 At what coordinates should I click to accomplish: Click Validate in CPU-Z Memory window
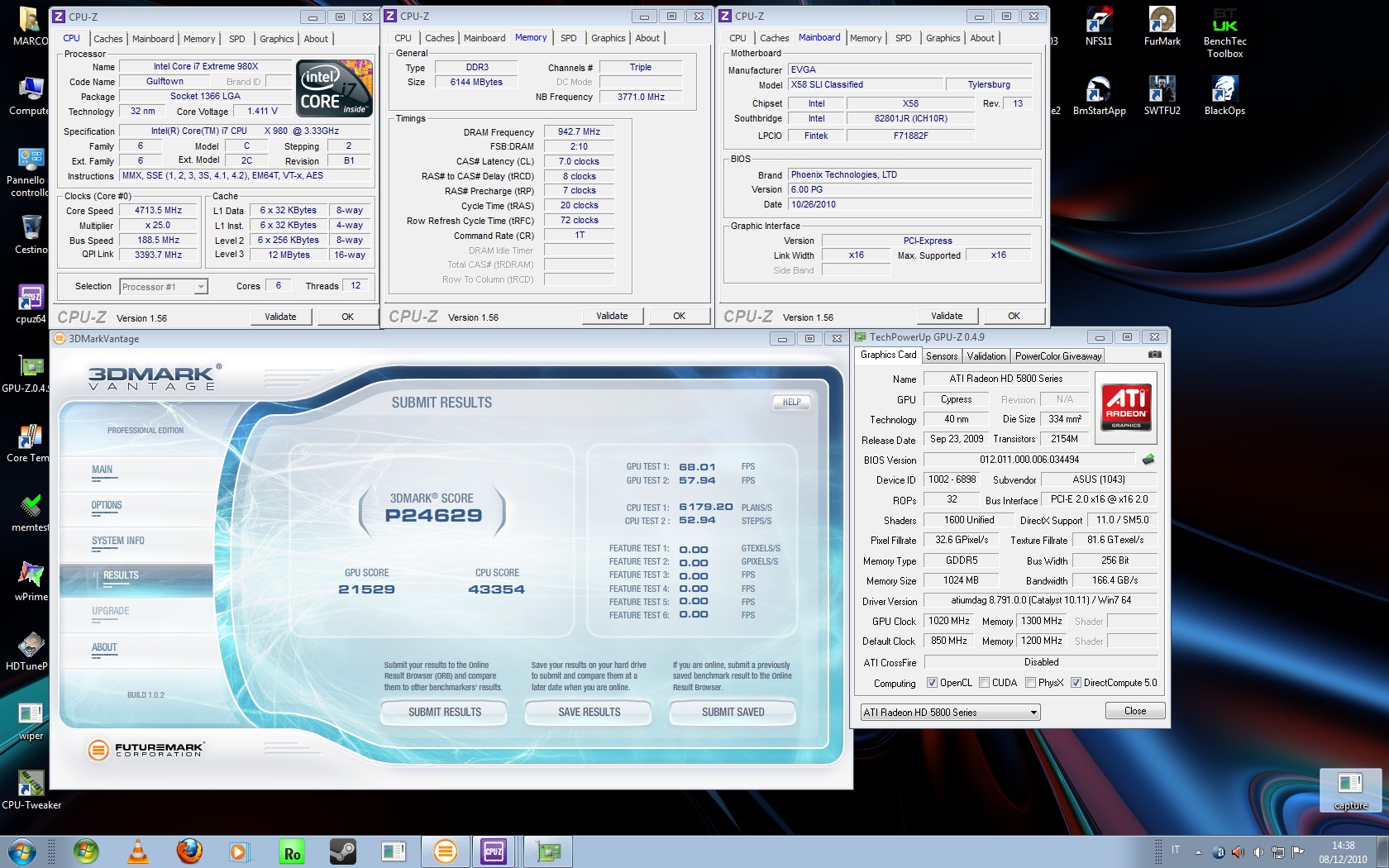(612, 316)
